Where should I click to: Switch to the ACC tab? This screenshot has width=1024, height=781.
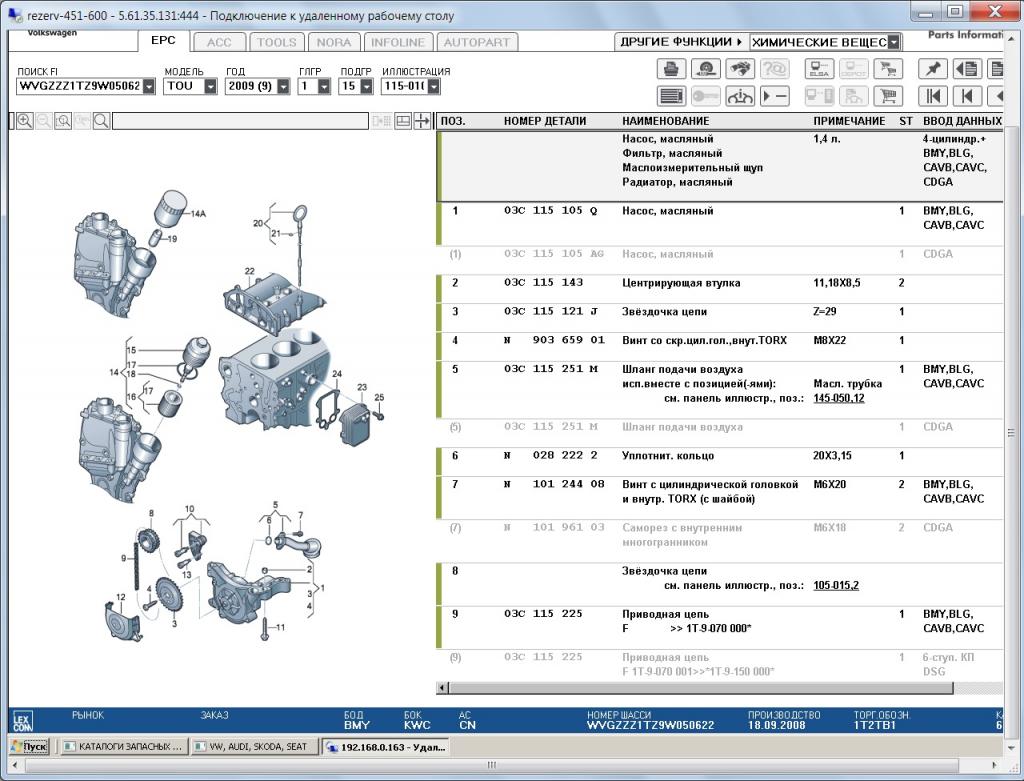tap(219, 42)
